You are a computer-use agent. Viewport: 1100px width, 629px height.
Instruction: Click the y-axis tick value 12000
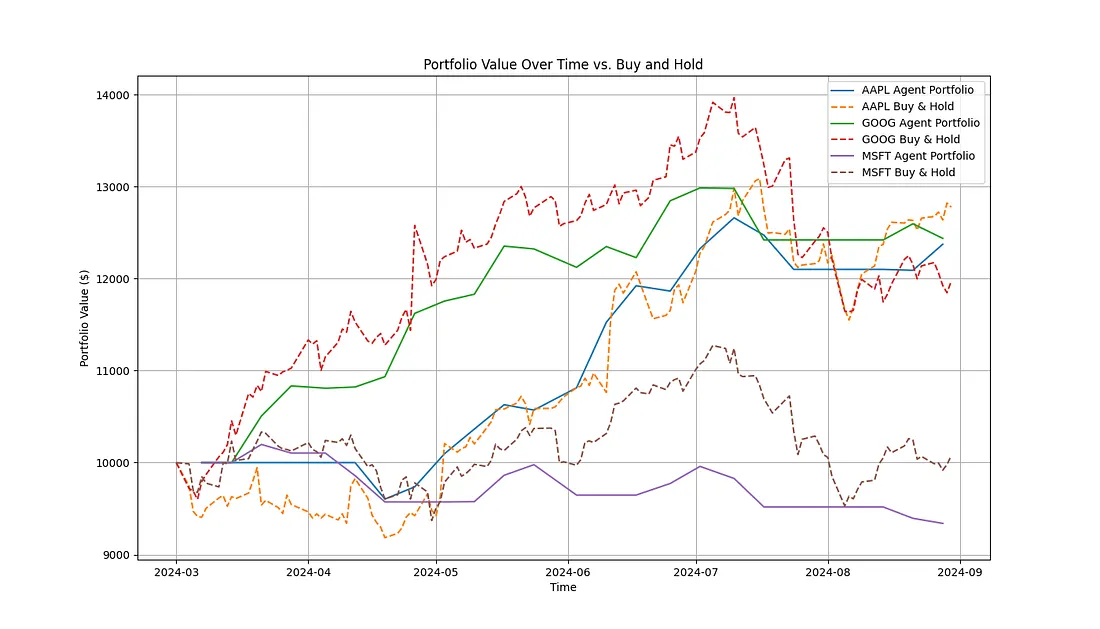click(x=113, y=279)
